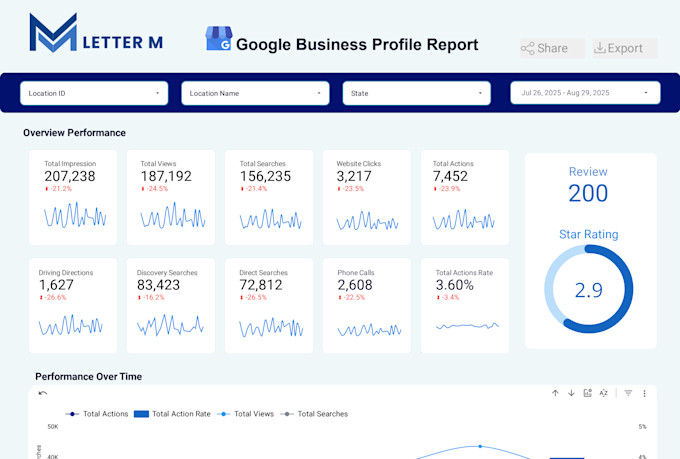Click the Direct Searches value 72,812
This screenshot has height=459, width=680.
pos(261,285)
